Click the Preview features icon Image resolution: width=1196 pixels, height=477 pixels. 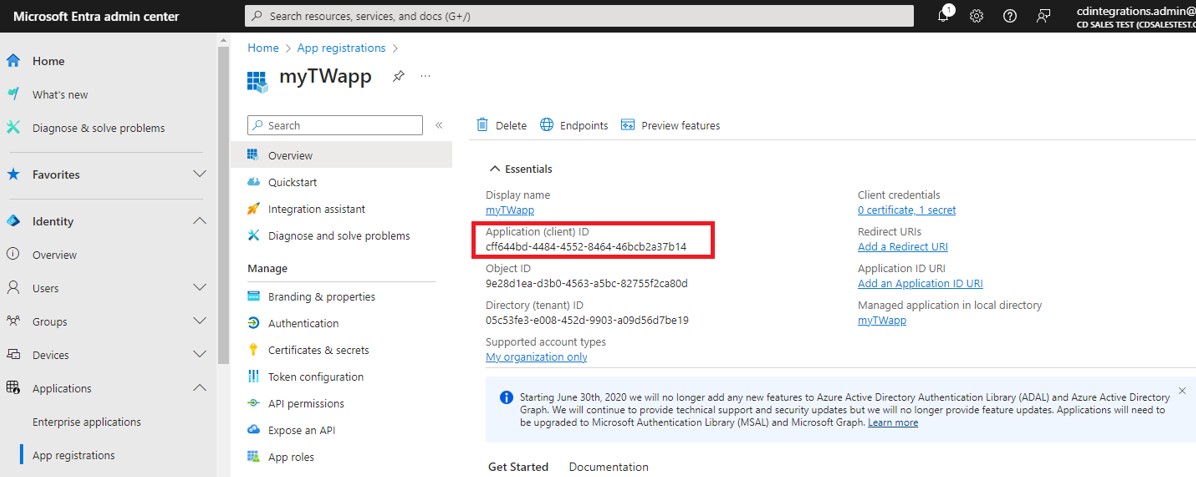pos(628,125)
